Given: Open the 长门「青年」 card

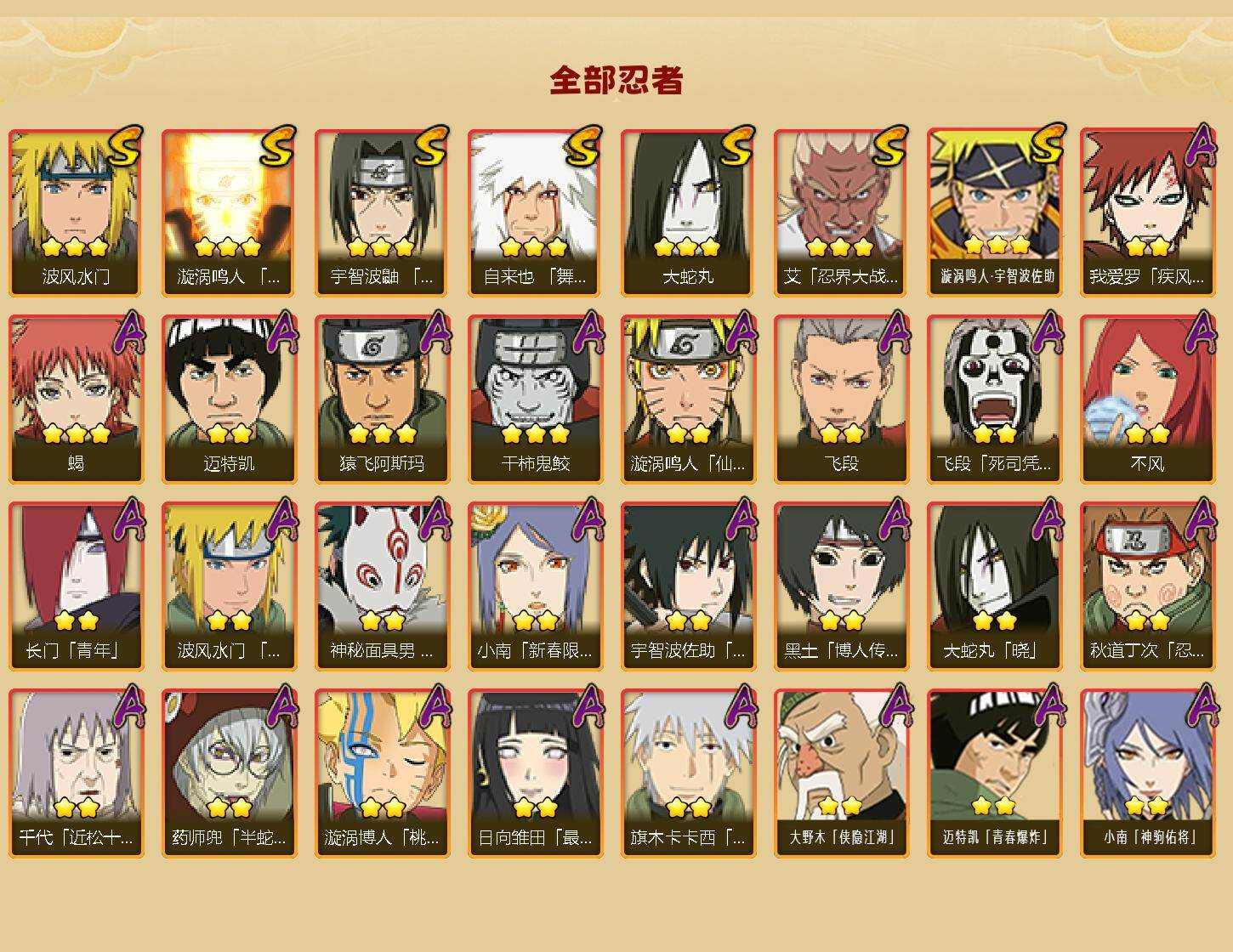Looking at the screenshot, I should coord(76,586).
